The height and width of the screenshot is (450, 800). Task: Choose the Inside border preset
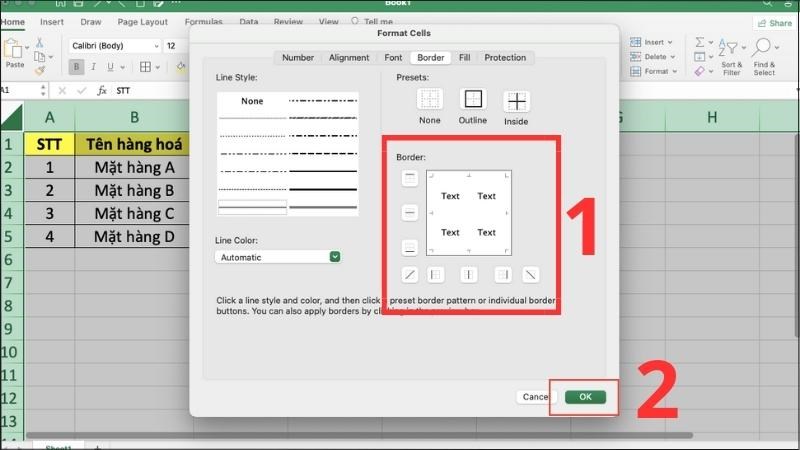[516, 102]
